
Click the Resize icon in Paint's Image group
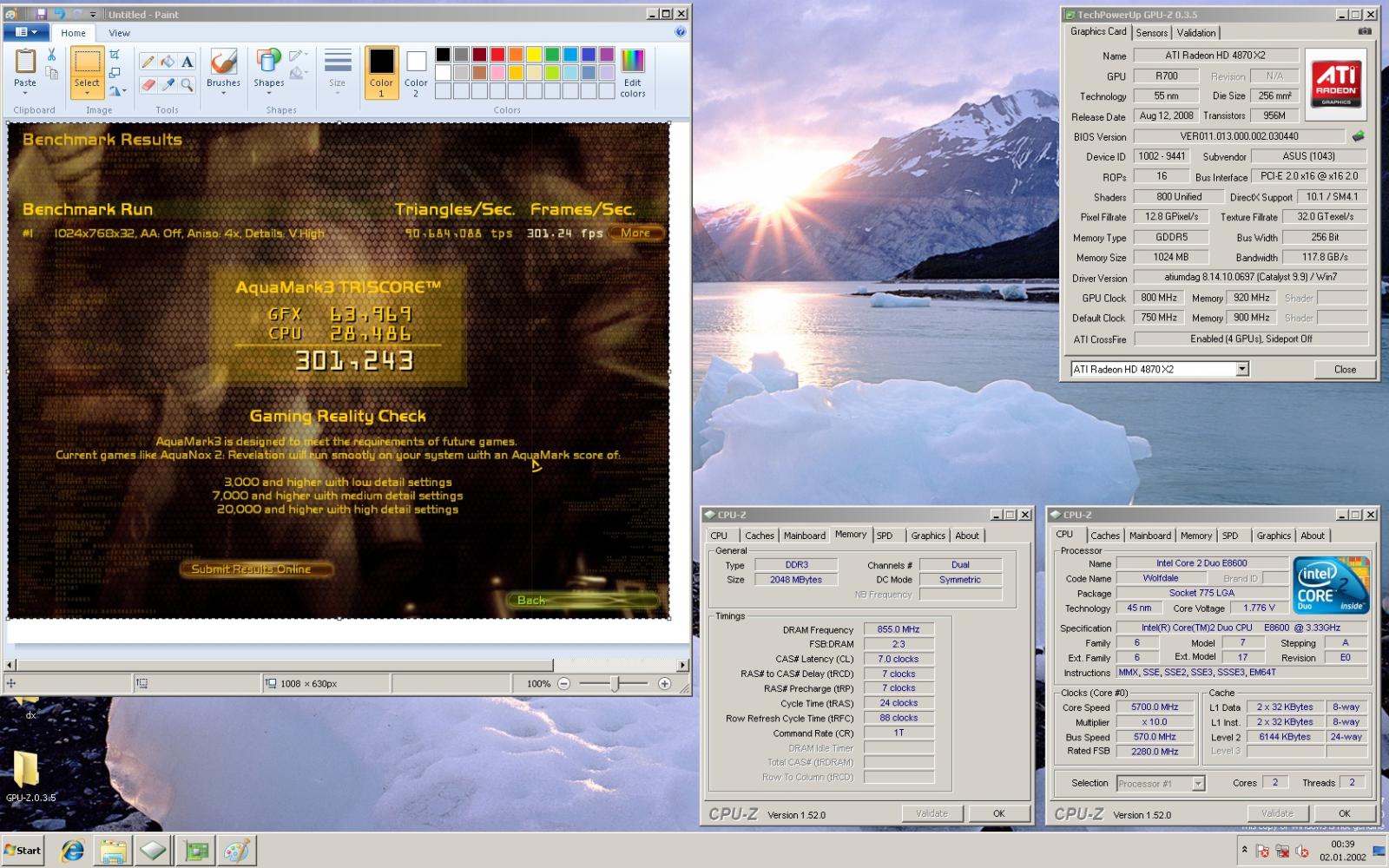pyautogui.click(x=115, y=72)
